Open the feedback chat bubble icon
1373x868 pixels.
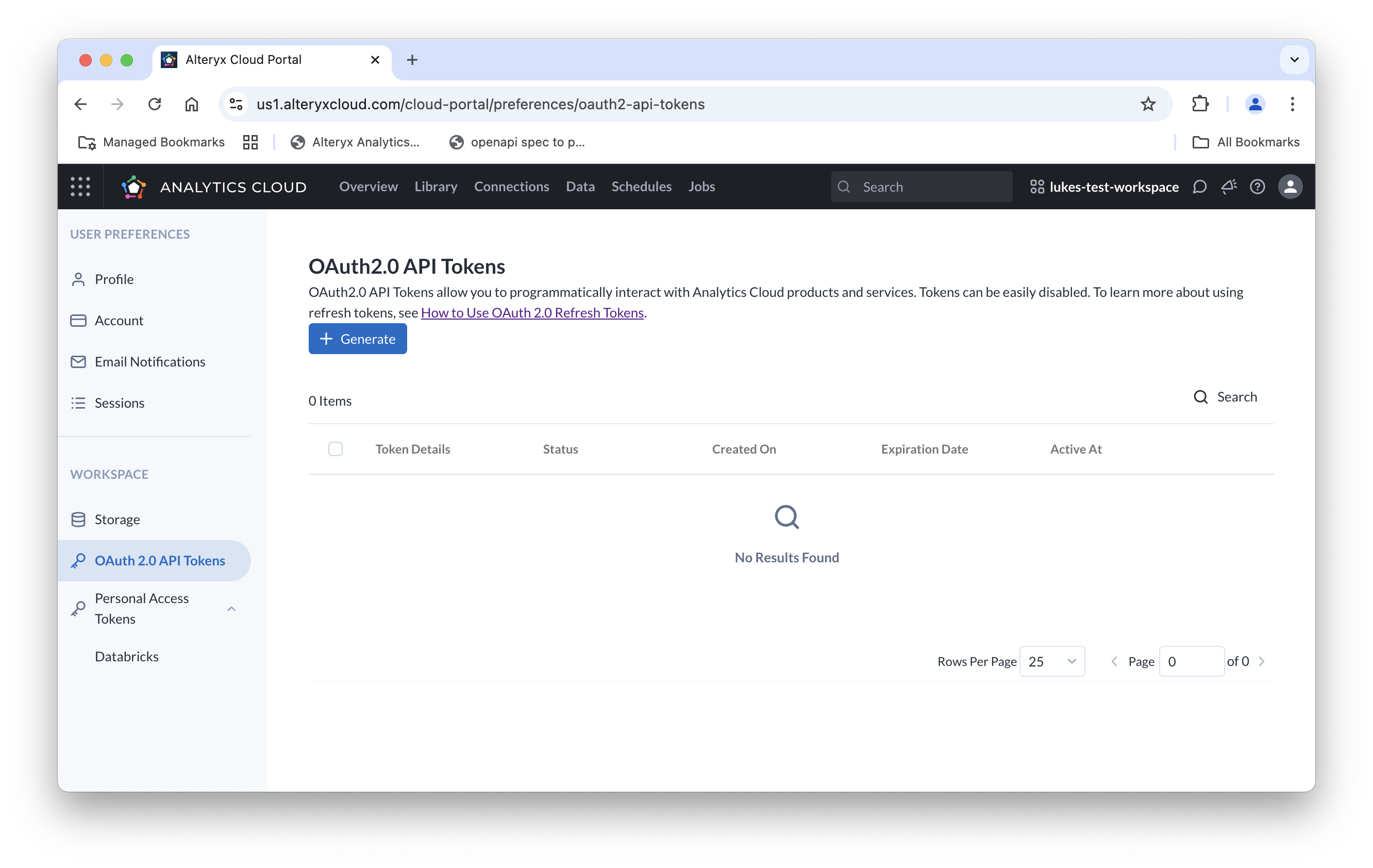point(1200,187)
